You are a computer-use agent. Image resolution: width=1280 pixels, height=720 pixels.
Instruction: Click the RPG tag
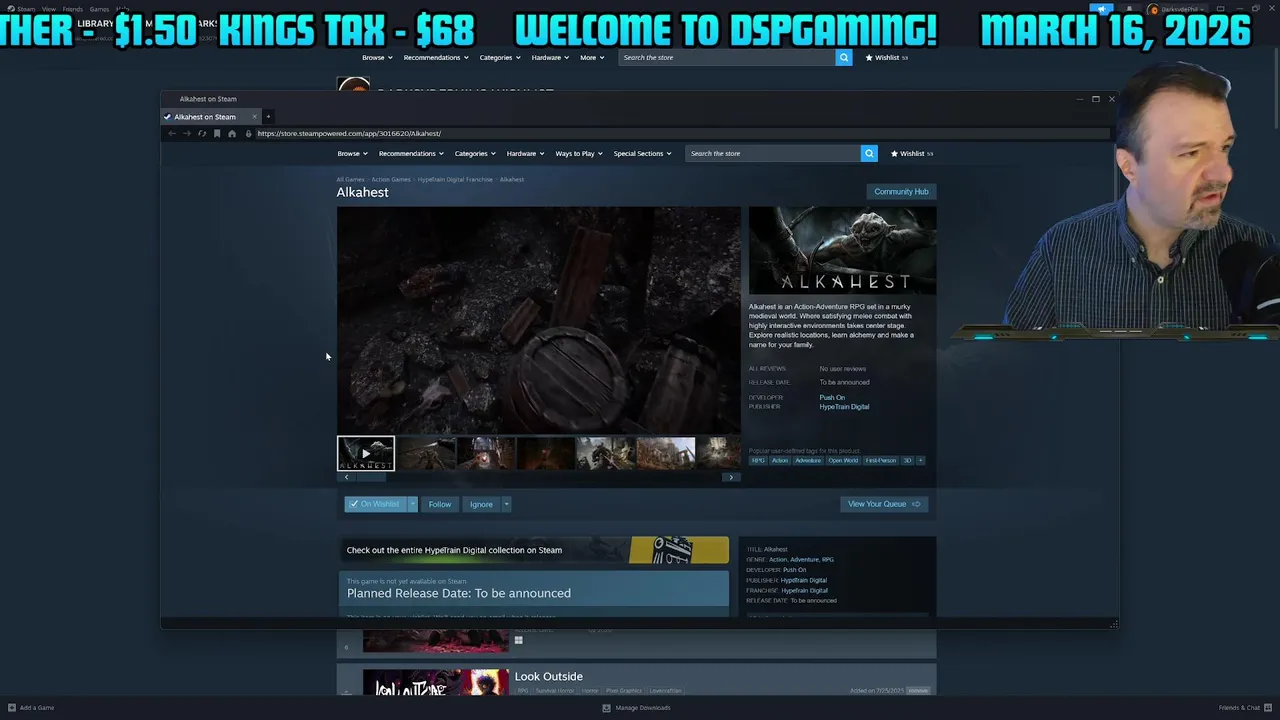point(758,461)
